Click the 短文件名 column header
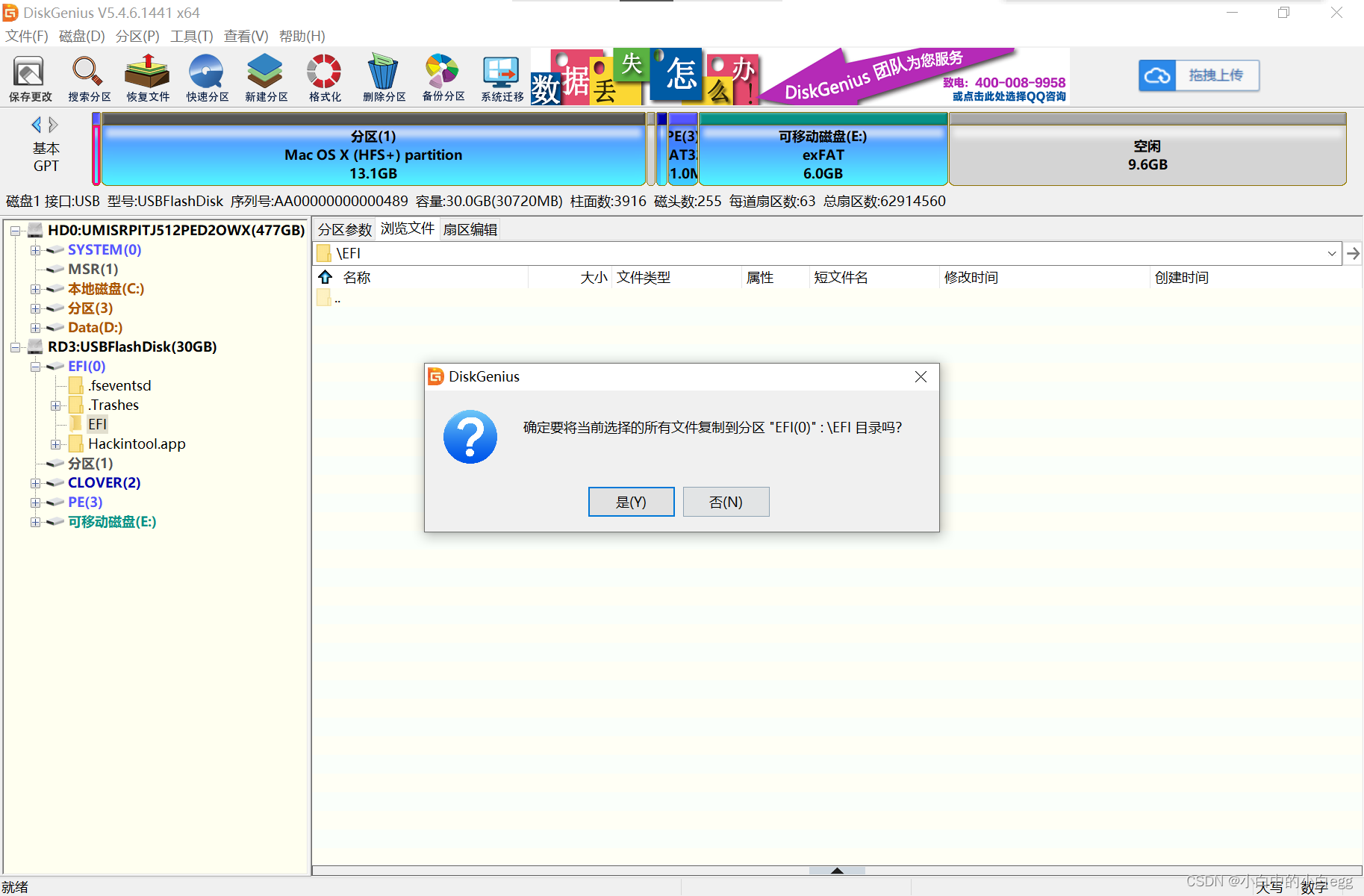 click(x=841, y=277)
